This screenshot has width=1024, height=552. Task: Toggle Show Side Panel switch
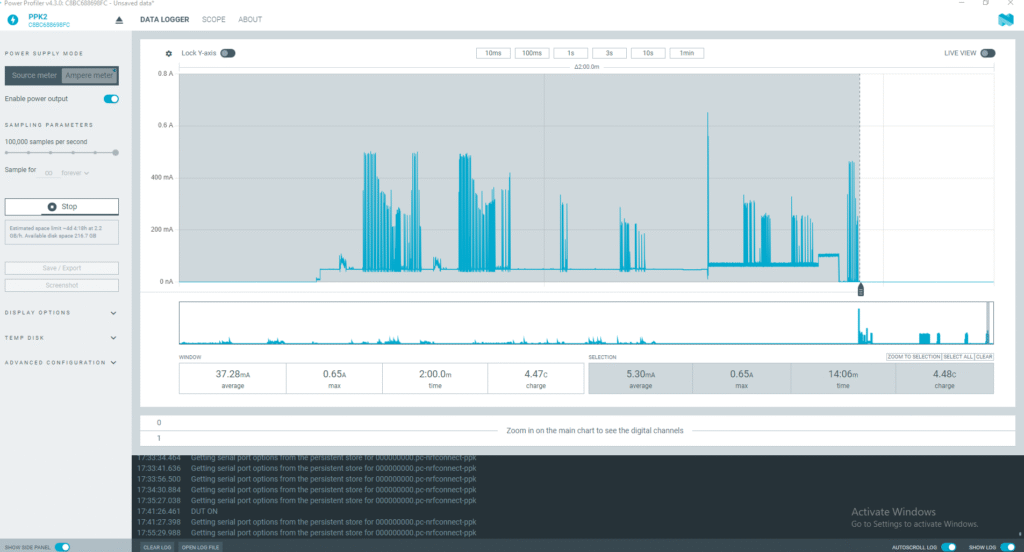point(62,547)
